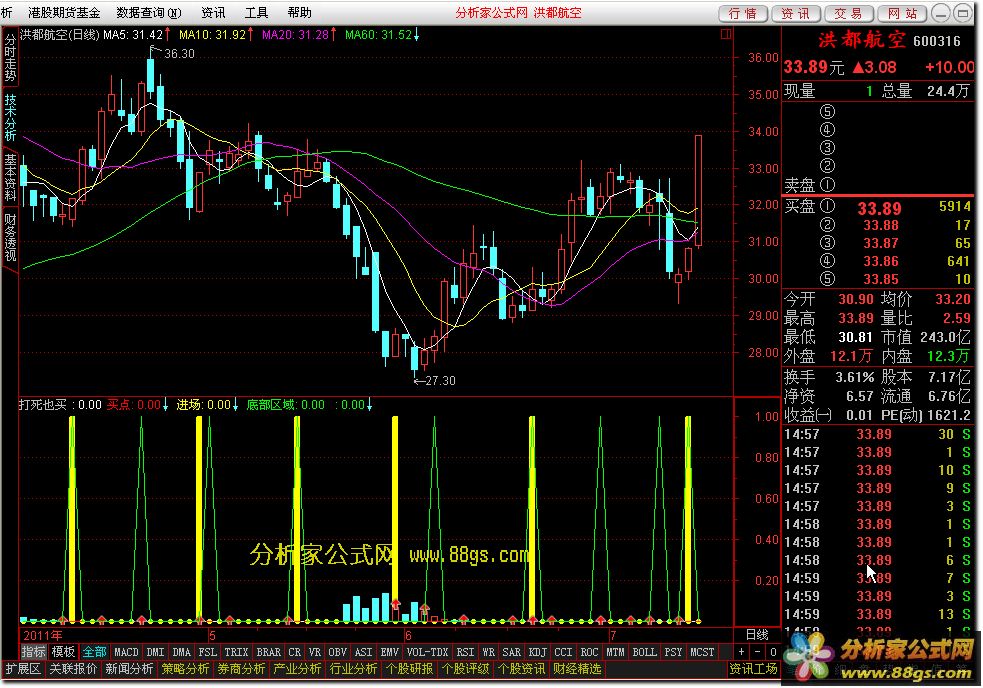Select the MTM indicator
The height and width of the screenshot is (688, 983).
pos(616,652)
